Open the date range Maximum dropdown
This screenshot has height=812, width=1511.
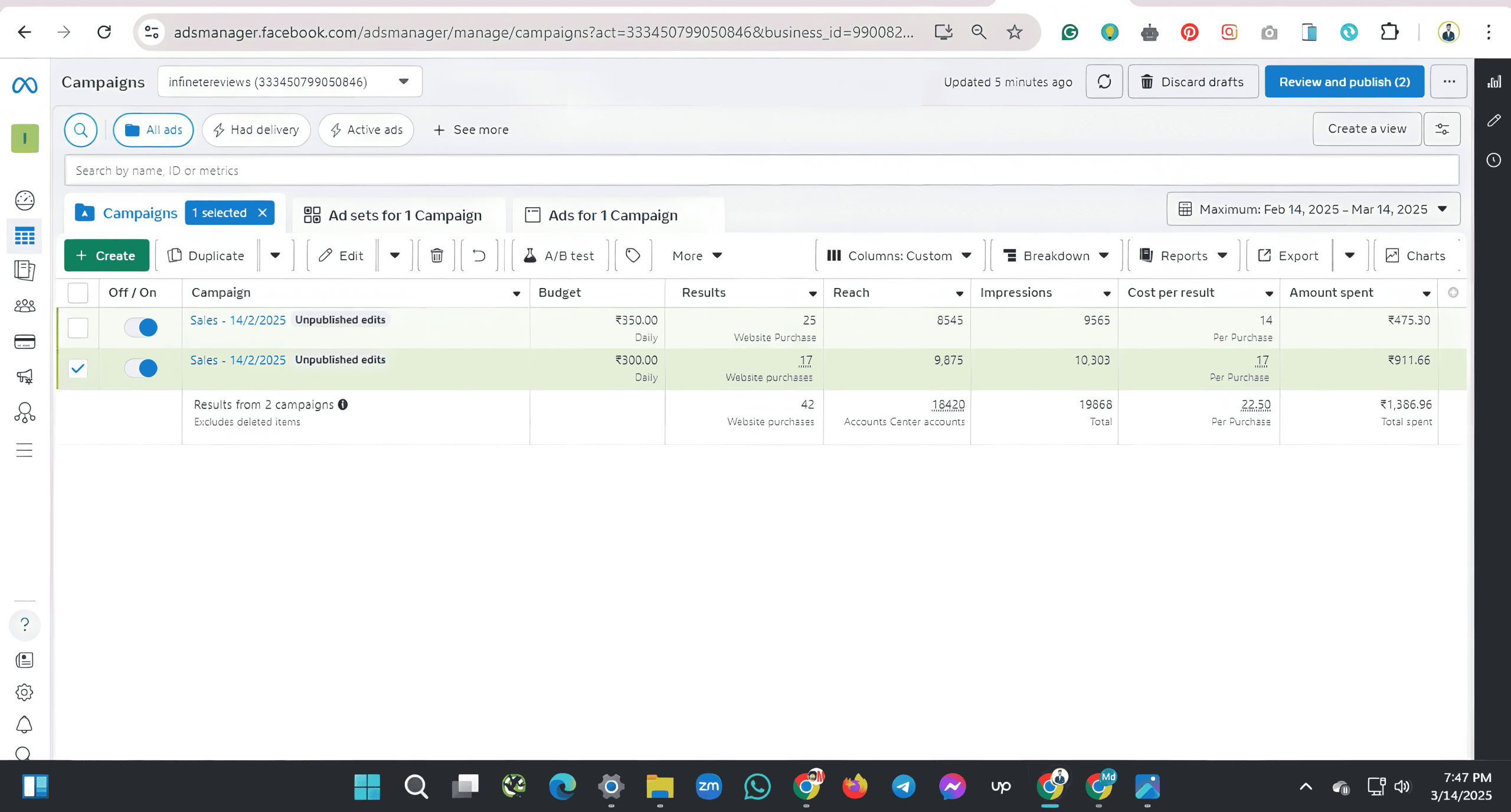pyautogui.click(x=1313, y=209)
